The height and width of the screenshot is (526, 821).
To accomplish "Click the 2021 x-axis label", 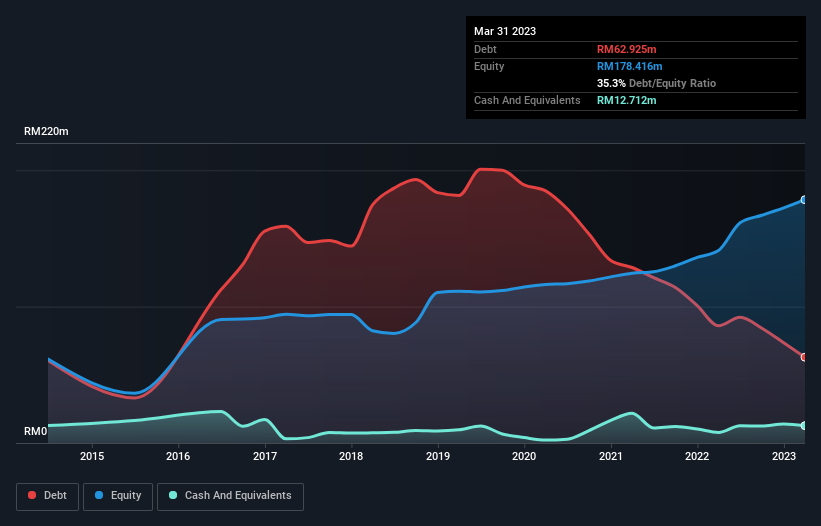I will 611,456.
